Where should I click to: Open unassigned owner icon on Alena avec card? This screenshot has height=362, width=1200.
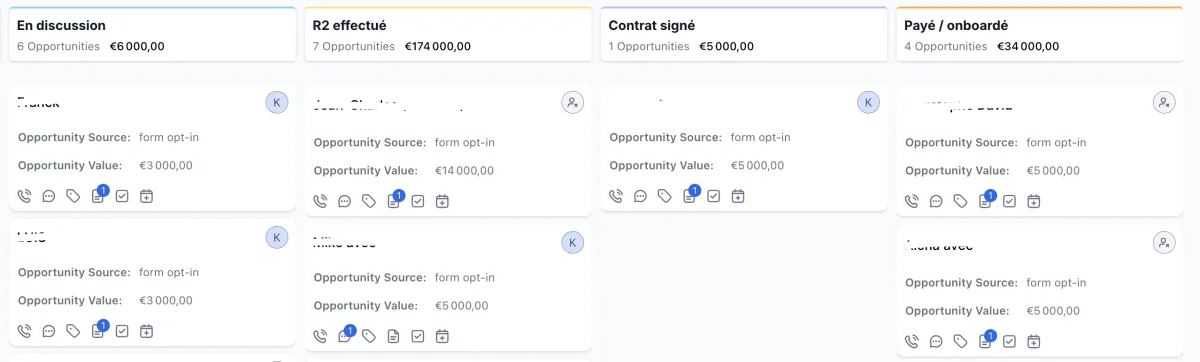(x=1164, y=242)
